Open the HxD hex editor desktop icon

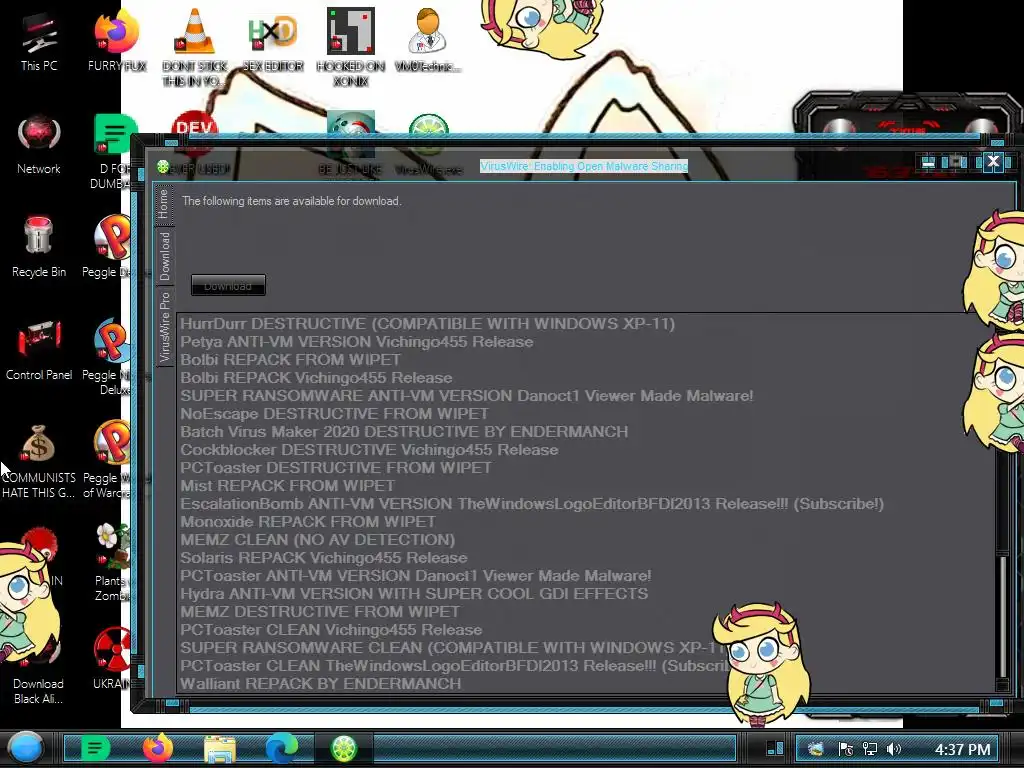[273, 40]
